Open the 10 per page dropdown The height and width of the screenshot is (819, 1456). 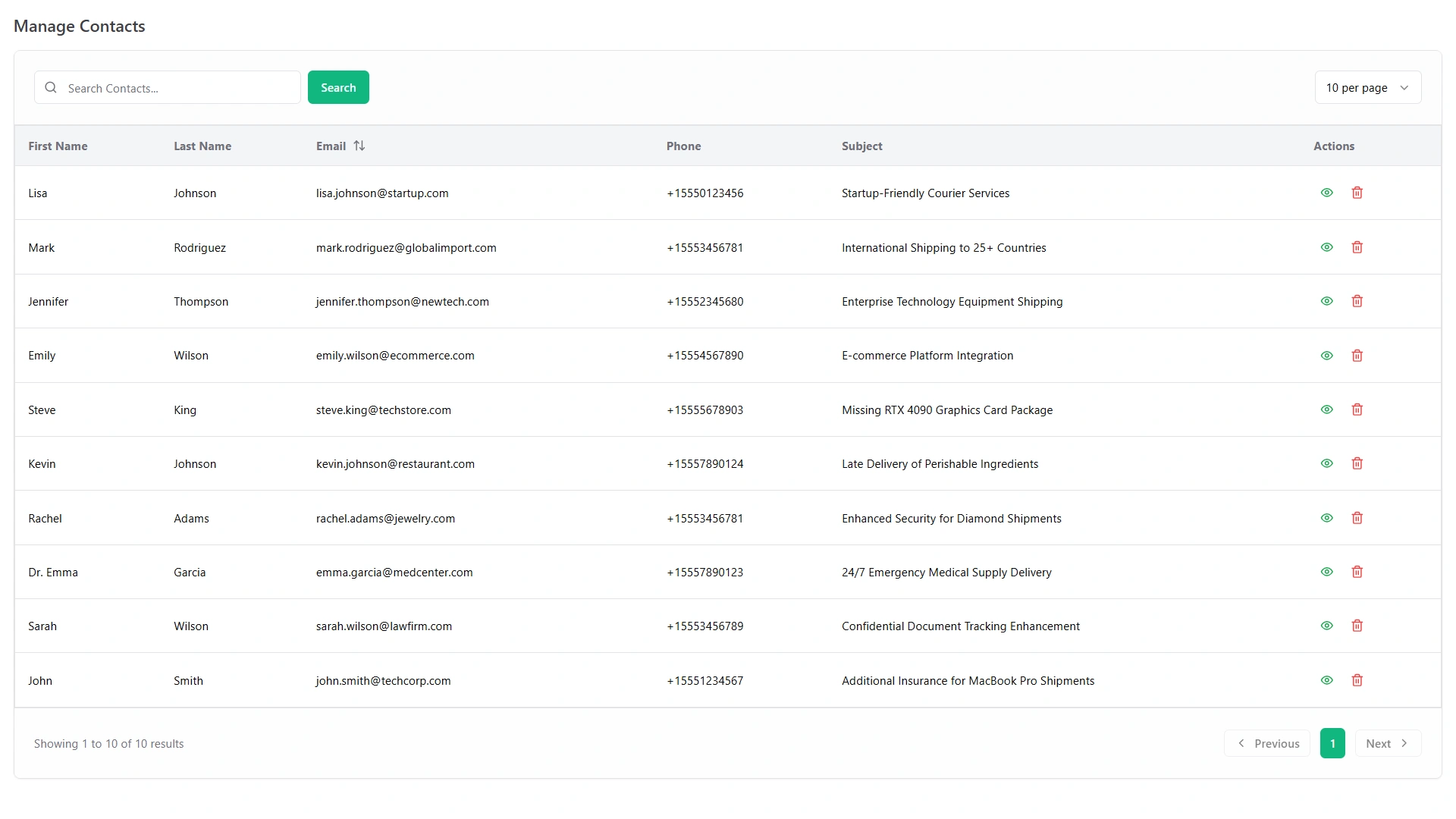coord(1367,87)
